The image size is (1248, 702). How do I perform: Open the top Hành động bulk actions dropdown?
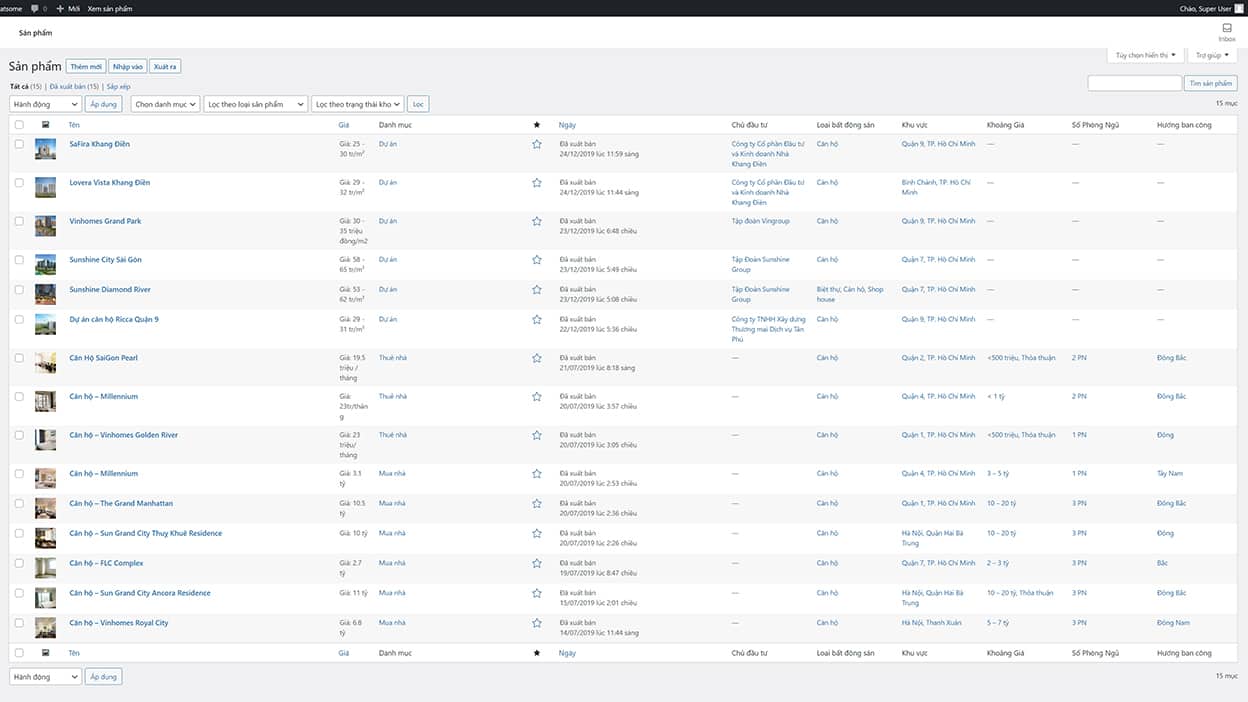coord(45,104)
